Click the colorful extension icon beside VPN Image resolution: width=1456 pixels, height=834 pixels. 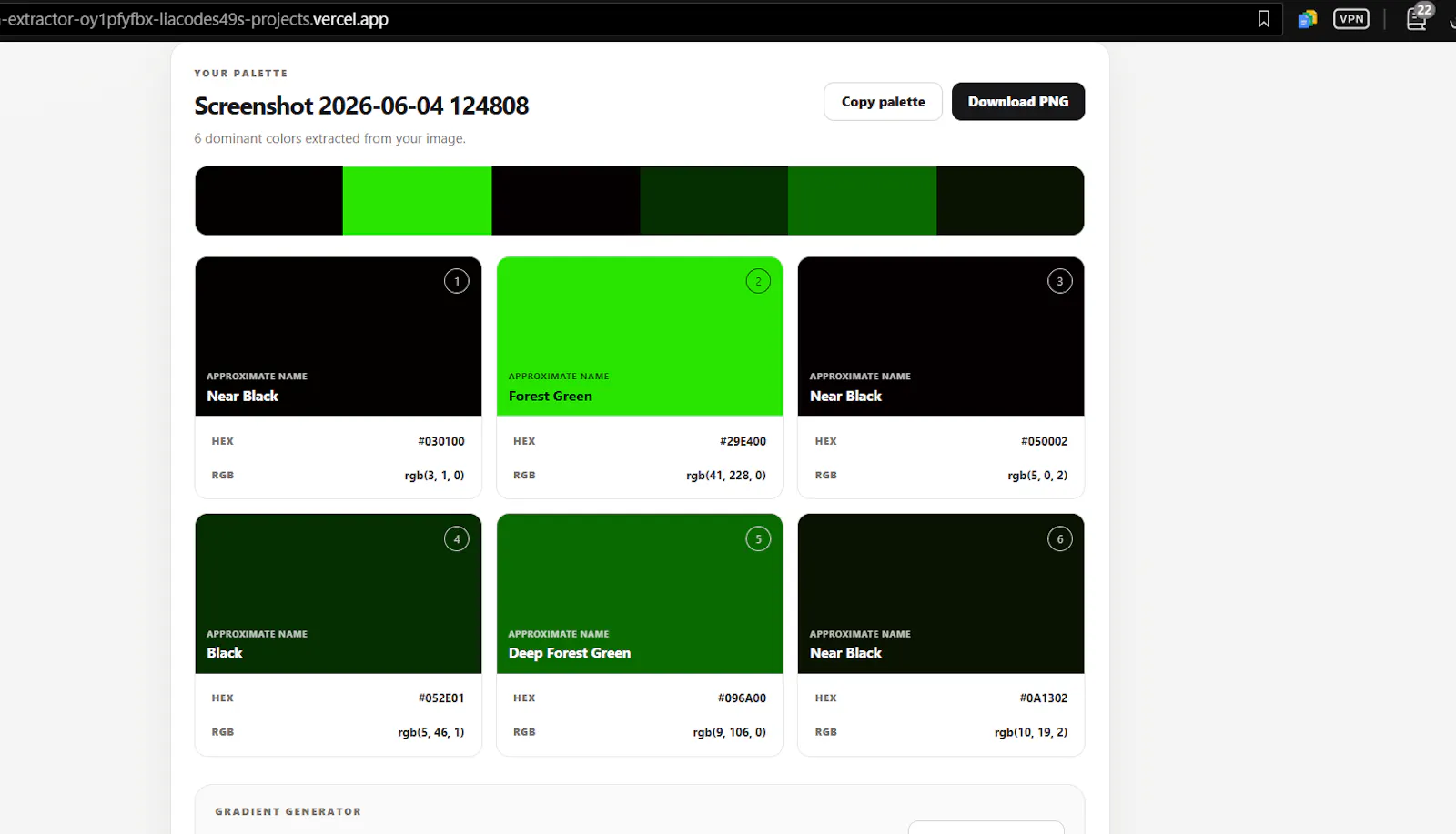tap(1308, 19)
